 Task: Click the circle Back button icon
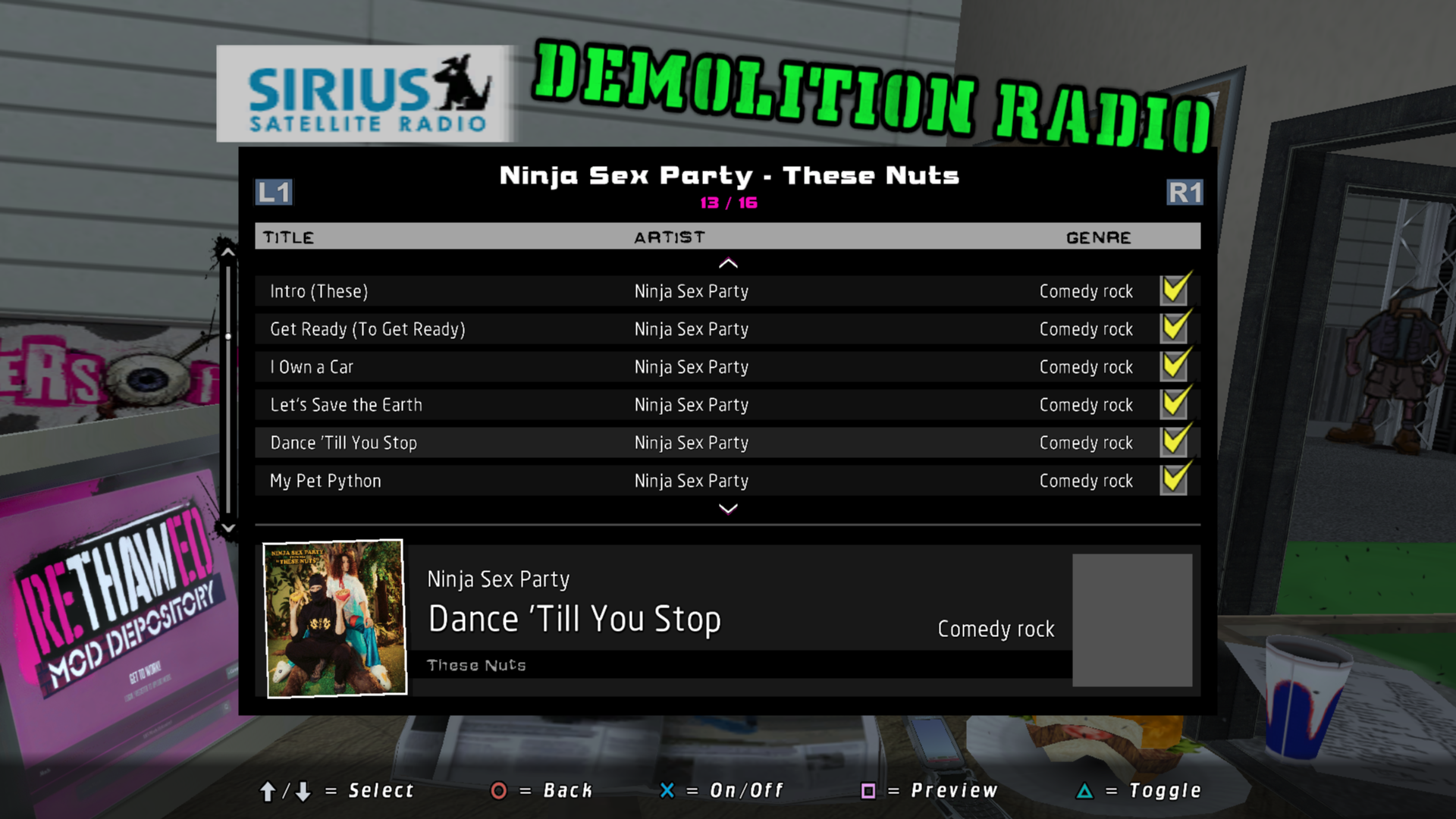click(x=498, y=791)
